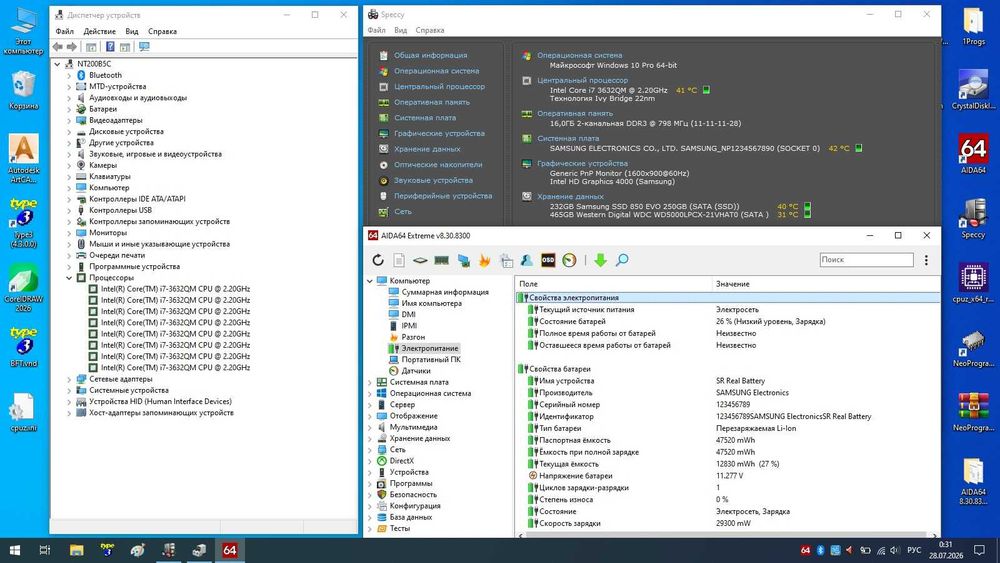Open the Вид menu in Speccy
The height and width of the screenshot is (563, 1000).
[x=401, y=30]
